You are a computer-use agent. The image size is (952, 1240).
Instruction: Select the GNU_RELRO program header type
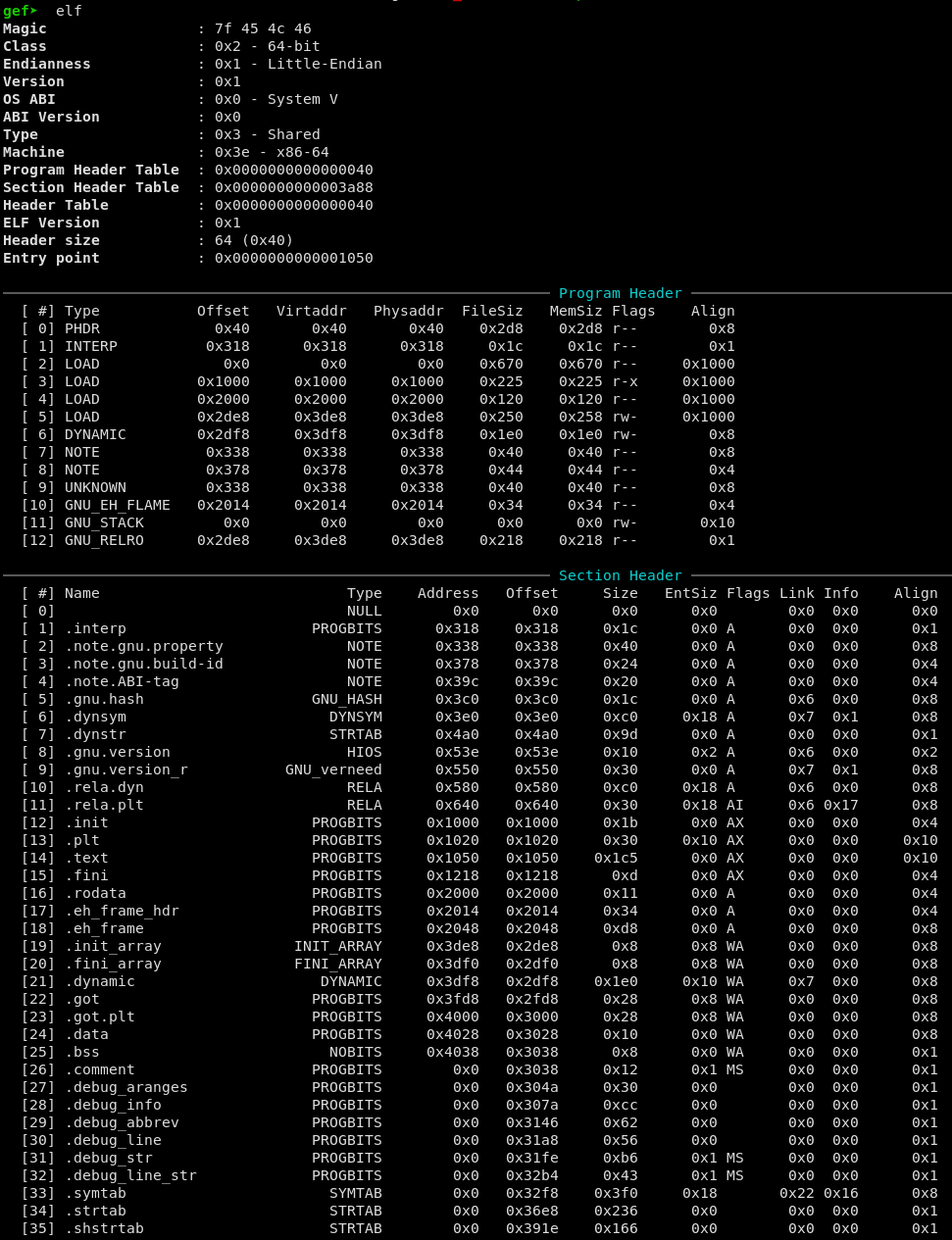click(104, 540)
